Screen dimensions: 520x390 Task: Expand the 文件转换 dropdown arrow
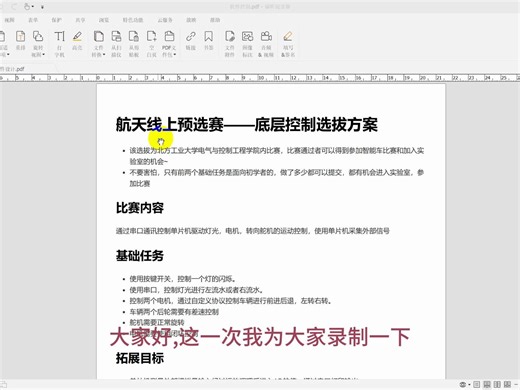click(x=104, y=55)
